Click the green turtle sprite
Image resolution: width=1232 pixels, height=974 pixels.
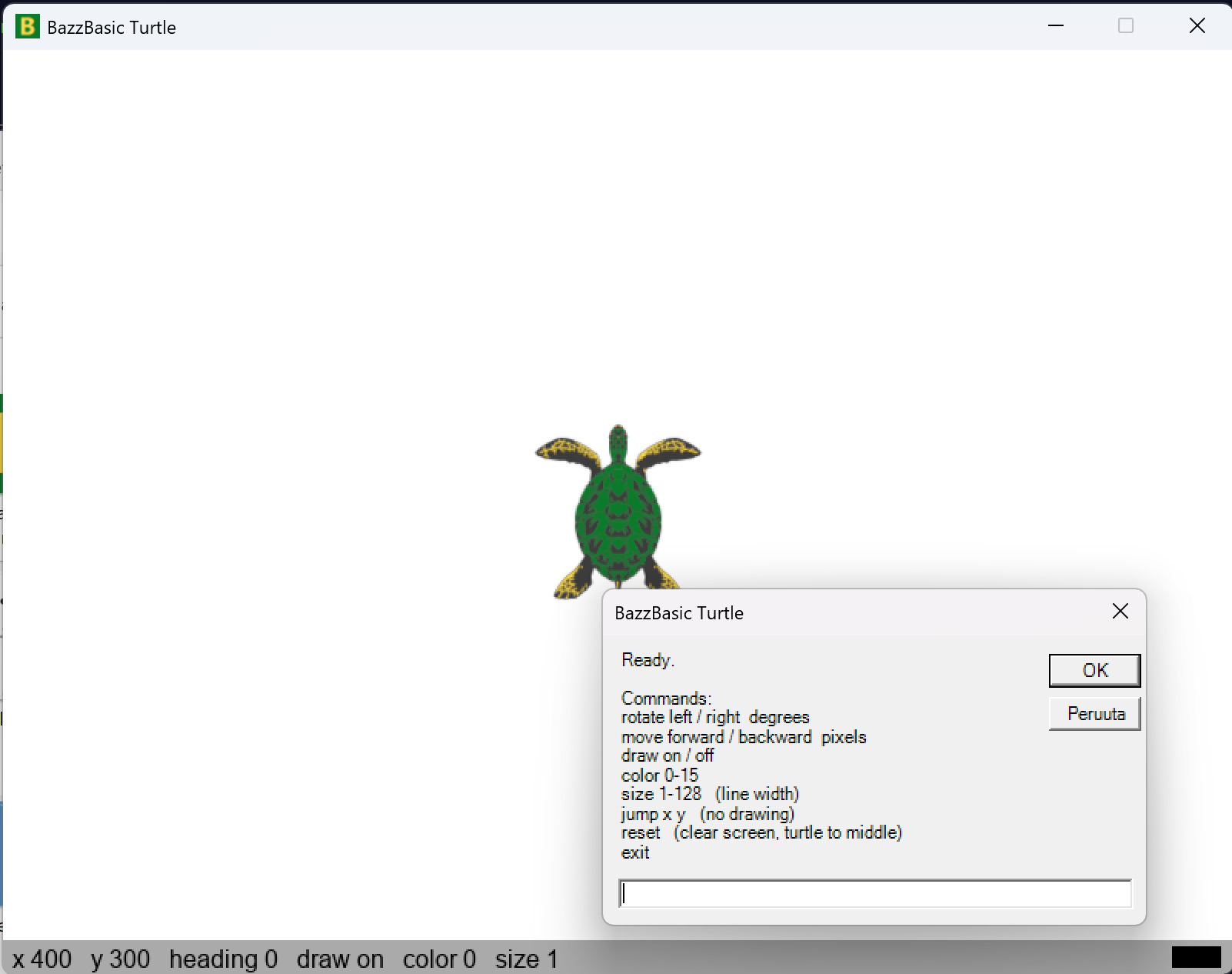coord(618,511)
